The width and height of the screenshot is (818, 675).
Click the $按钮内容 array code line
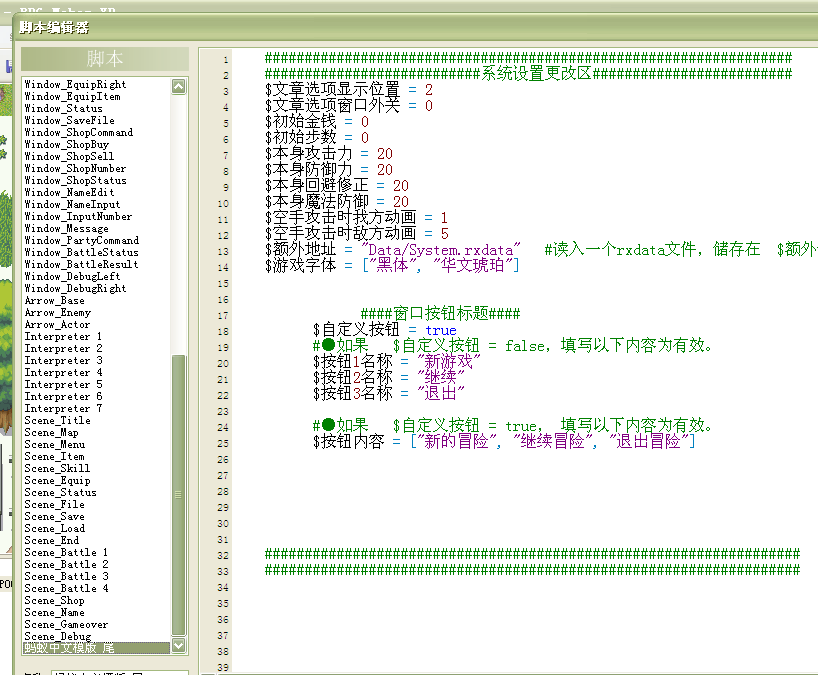click(x=504, y=442)
